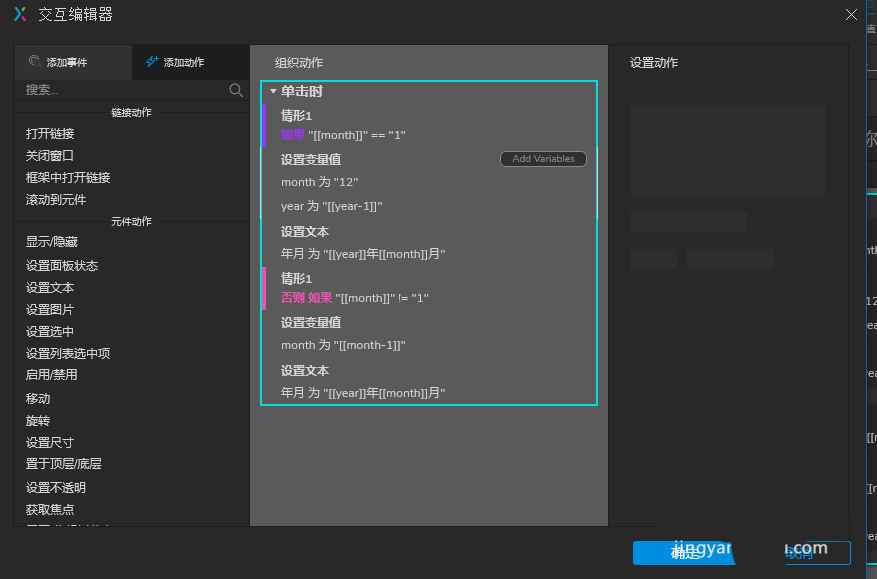
Task: Click the 添加事件 tab icon
Action: click(35, 61)
